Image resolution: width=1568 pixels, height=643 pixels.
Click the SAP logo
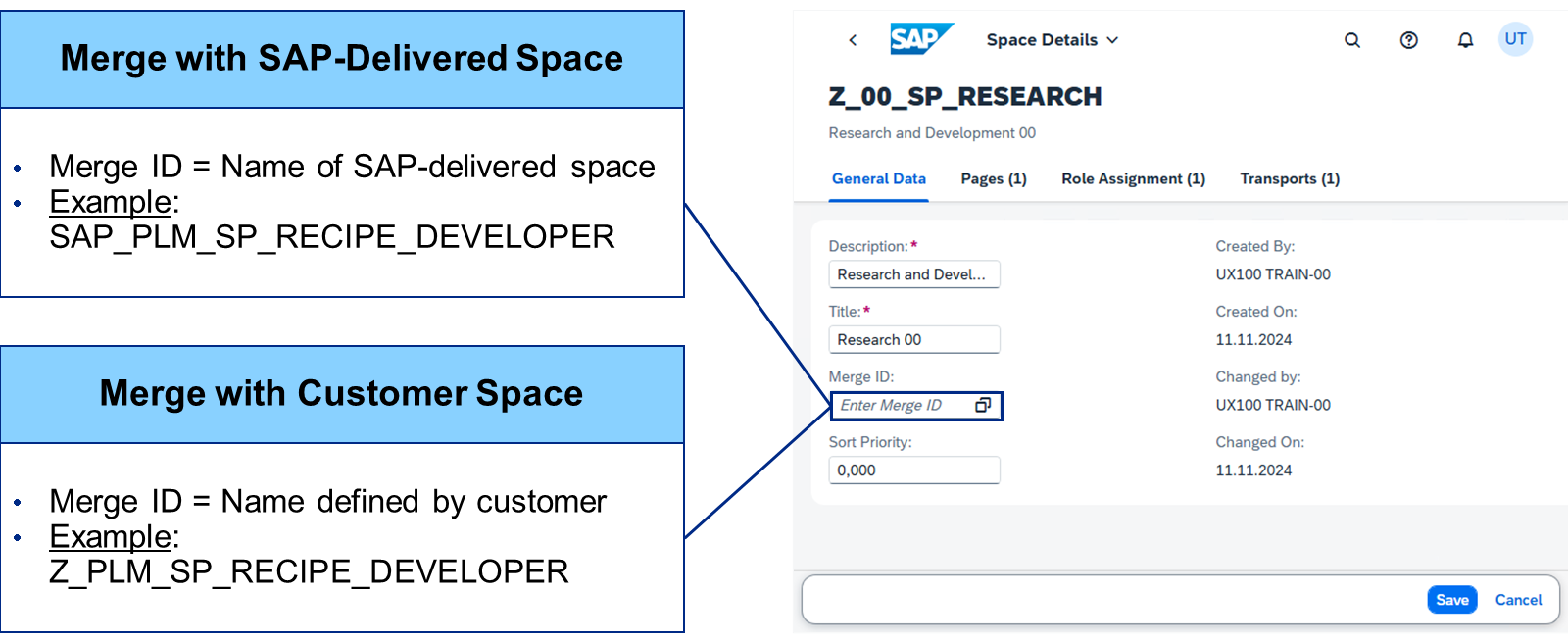point(920,39)
